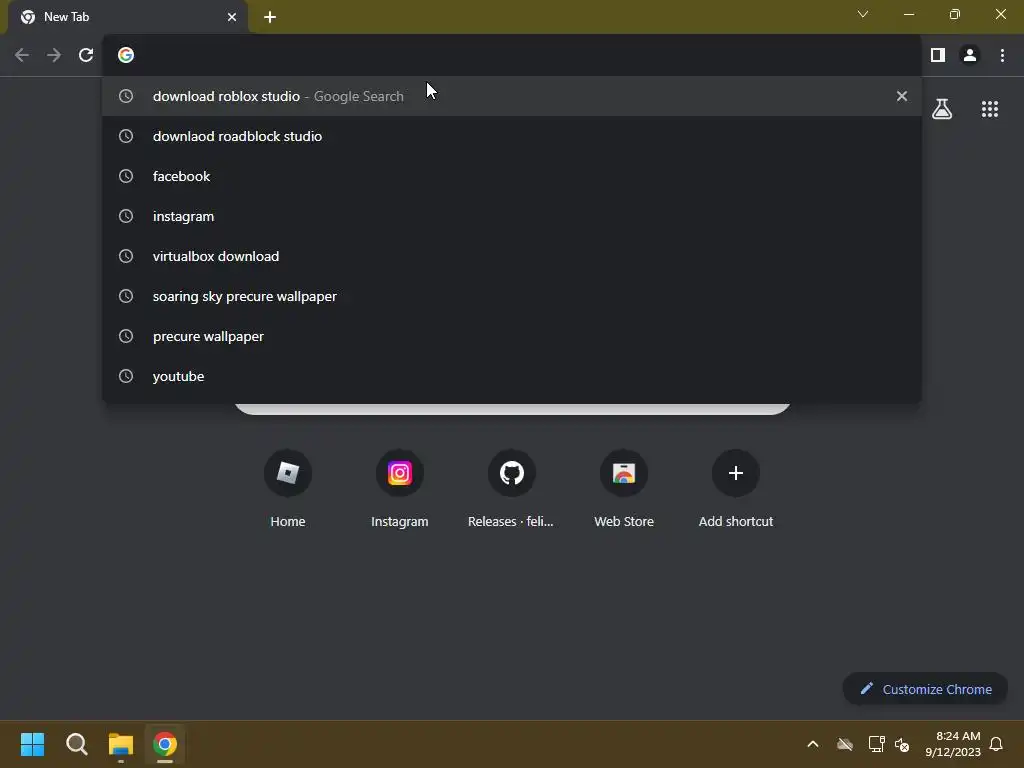Click the clock icon beside facebook
The image size is (1024, 768).
pos(126,176)
